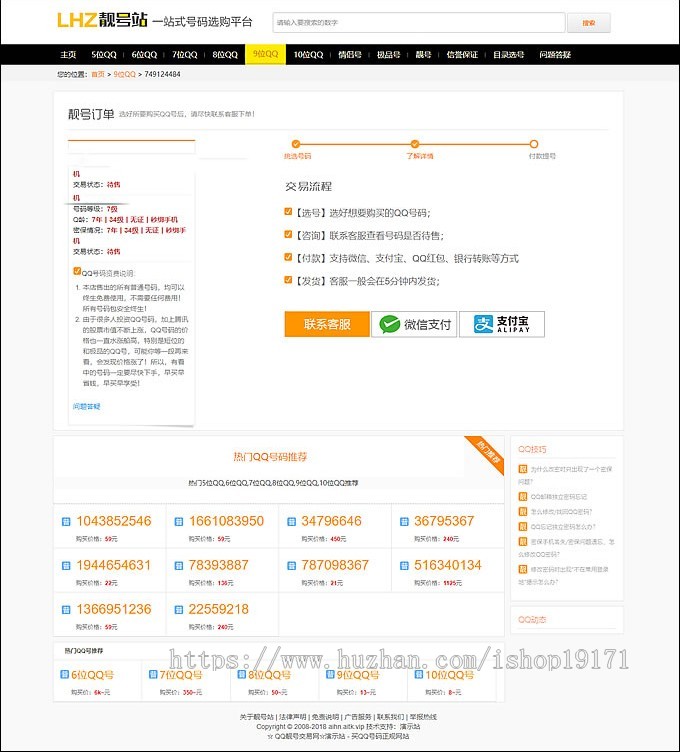Click the 靓 icon beside QQ忘记独立密码怎么办

pos(523,527)
